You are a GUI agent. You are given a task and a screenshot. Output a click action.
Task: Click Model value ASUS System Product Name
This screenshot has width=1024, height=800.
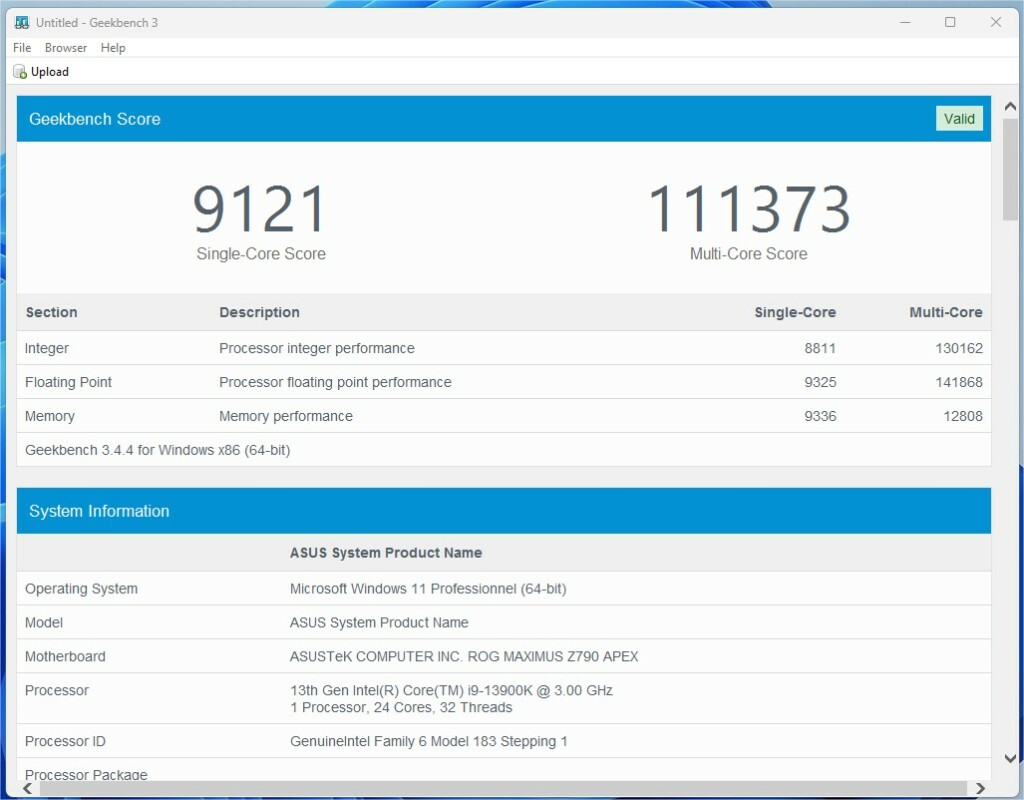point(379,622)
